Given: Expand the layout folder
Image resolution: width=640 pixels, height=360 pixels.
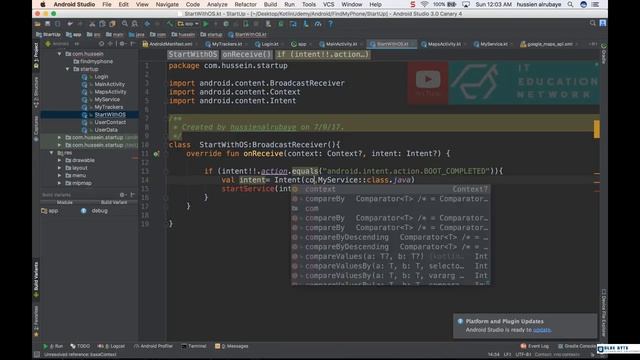Looking at the screenshot, I should pos(60,168).
